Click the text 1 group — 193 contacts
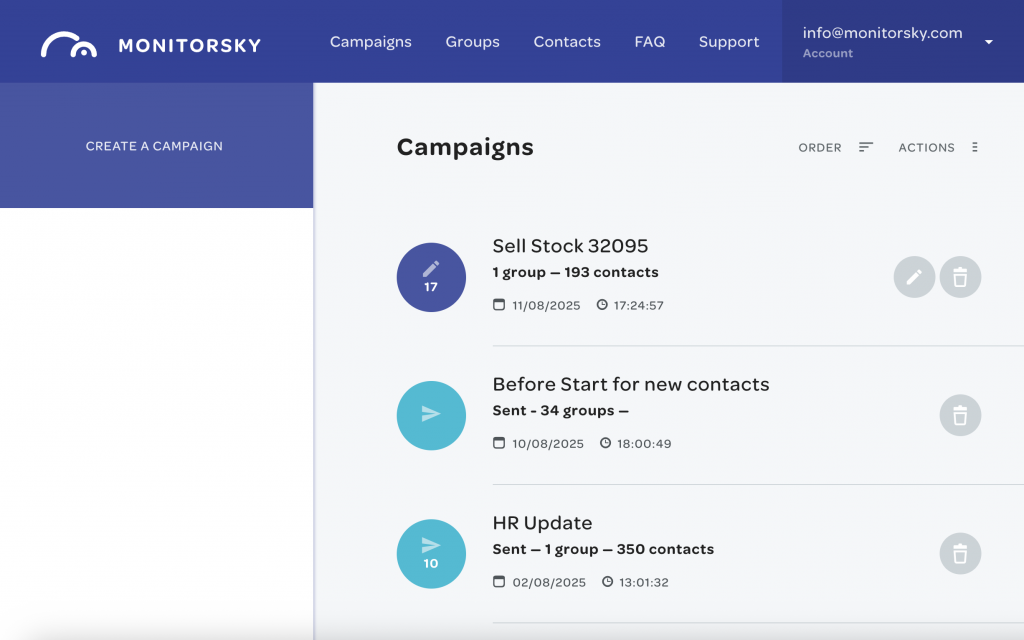 [x=575, y=272]
